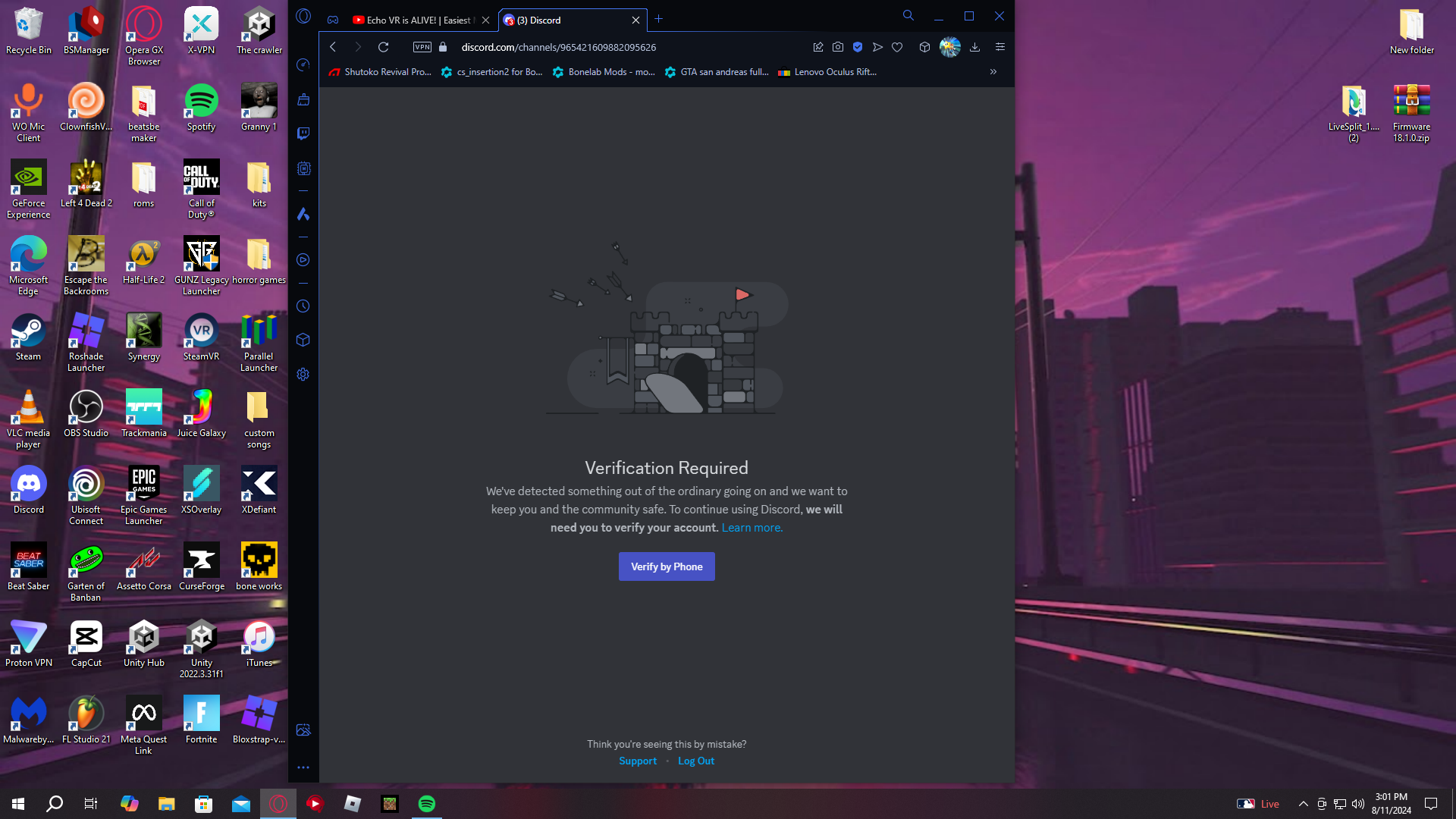Open Twitch panel in Opera sidebar
Viewport: 1456px width, 819px height.
point(303,133)
